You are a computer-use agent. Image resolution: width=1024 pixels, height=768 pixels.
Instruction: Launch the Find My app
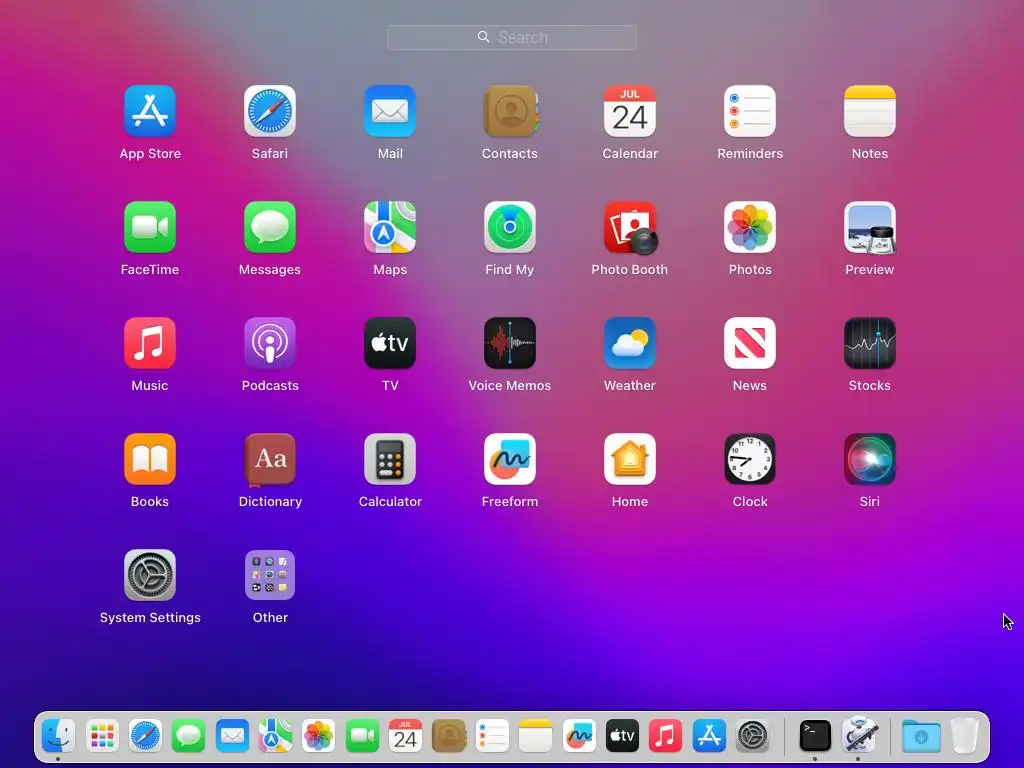[510, 227]
